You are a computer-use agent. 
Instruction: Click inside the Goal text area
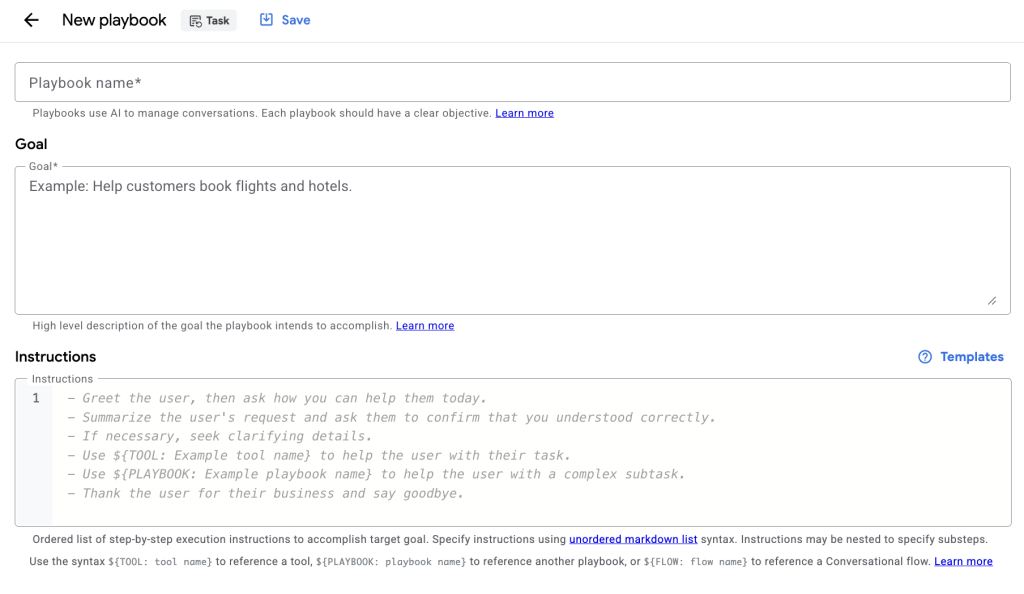(x=512, y=240)
